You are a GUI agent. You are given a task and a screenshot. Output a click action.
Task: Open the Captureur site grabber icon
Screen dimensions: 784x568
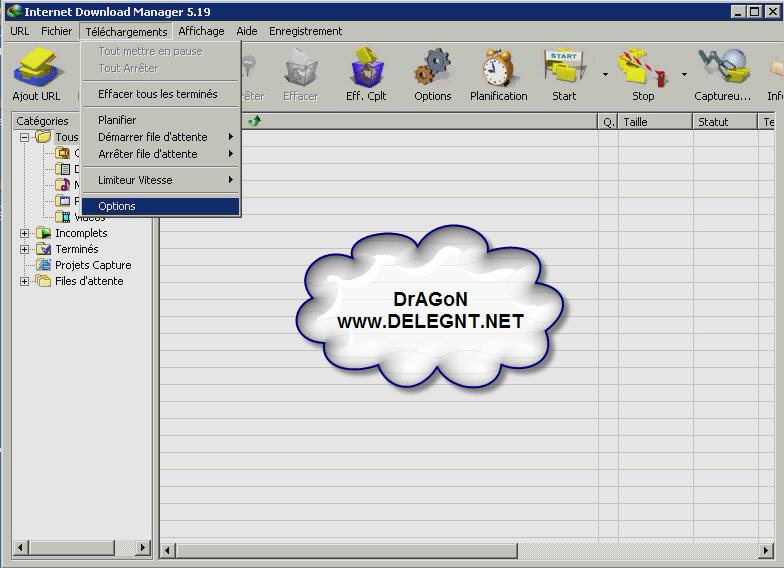pyautogui.click(x=724, y=68)
